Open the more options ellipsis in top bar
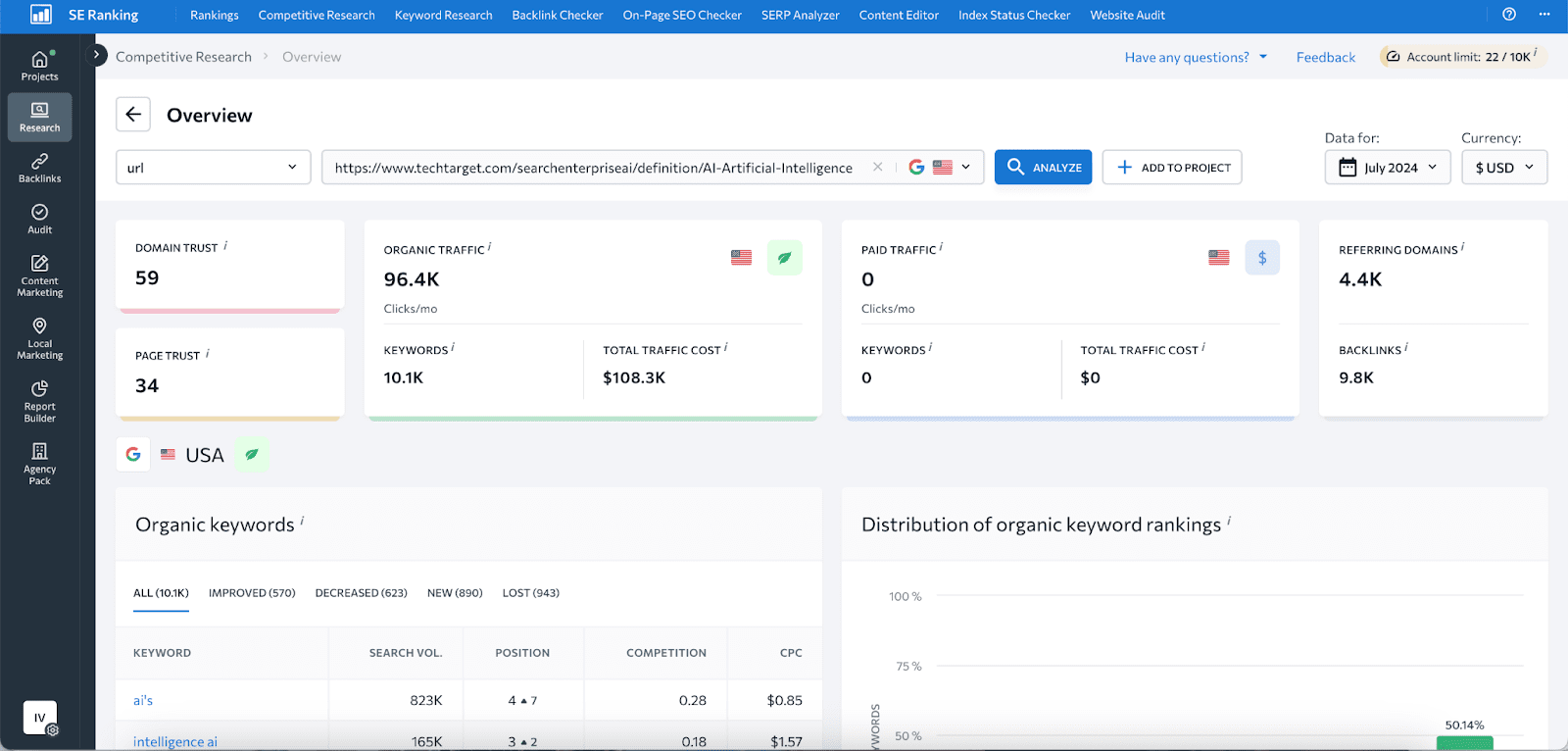 (x=1544, y=15)
